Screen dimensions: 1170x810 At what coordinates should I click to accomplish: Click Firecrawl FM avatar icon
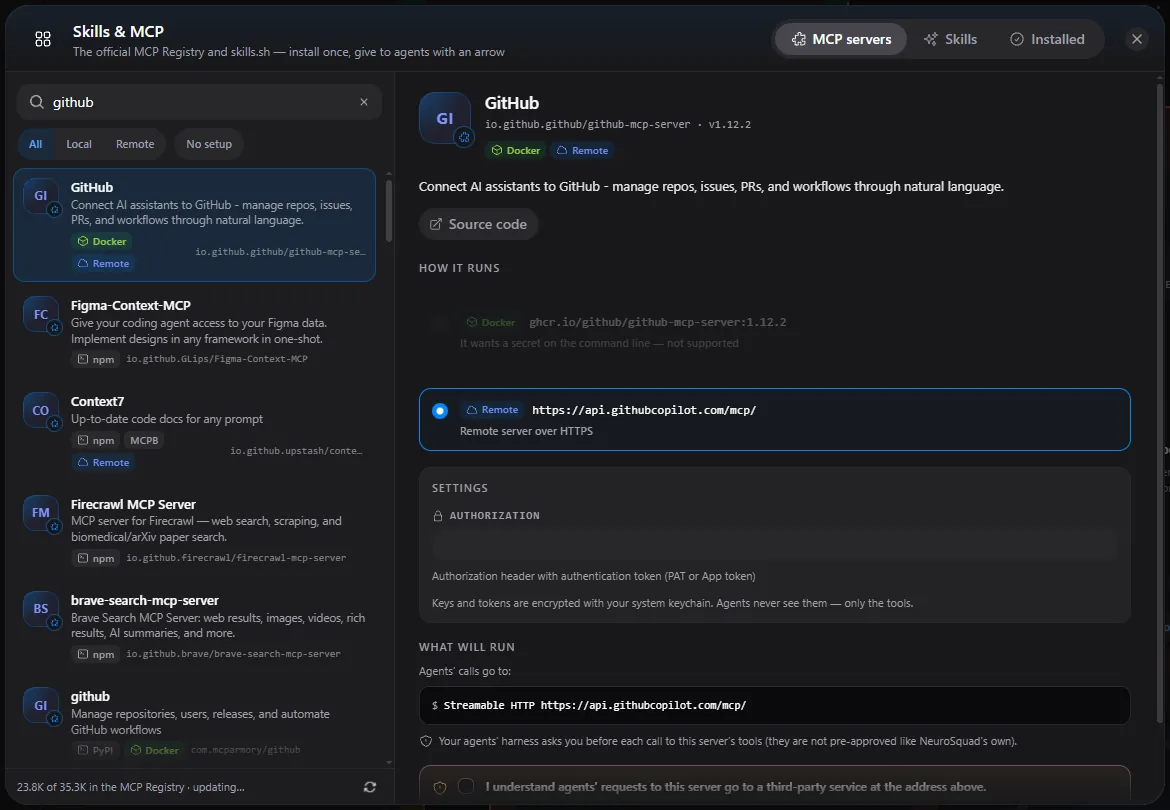[41, 513]
